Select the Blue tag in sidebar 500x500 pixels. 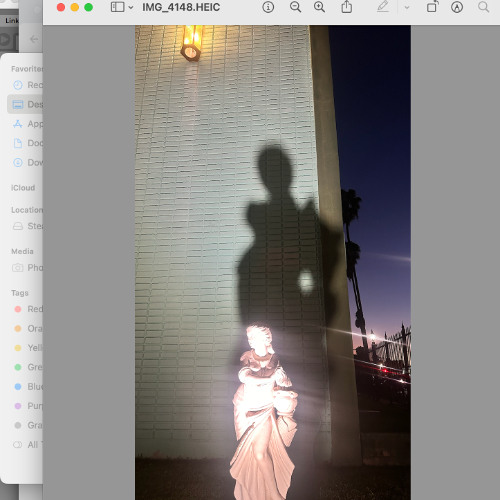click(x=28, y=387)
